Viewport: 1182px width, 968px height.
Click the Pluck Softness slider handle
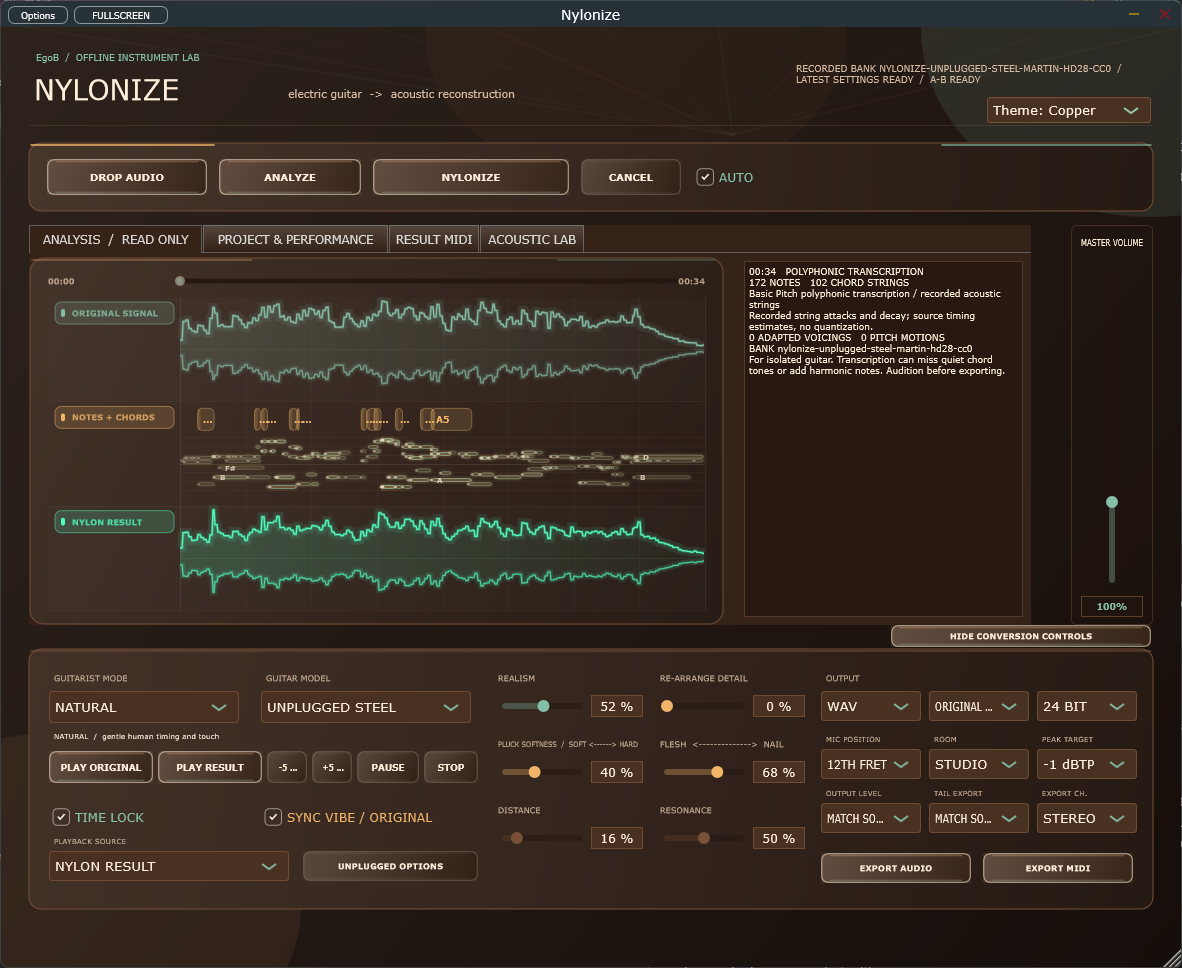point(534,772)
